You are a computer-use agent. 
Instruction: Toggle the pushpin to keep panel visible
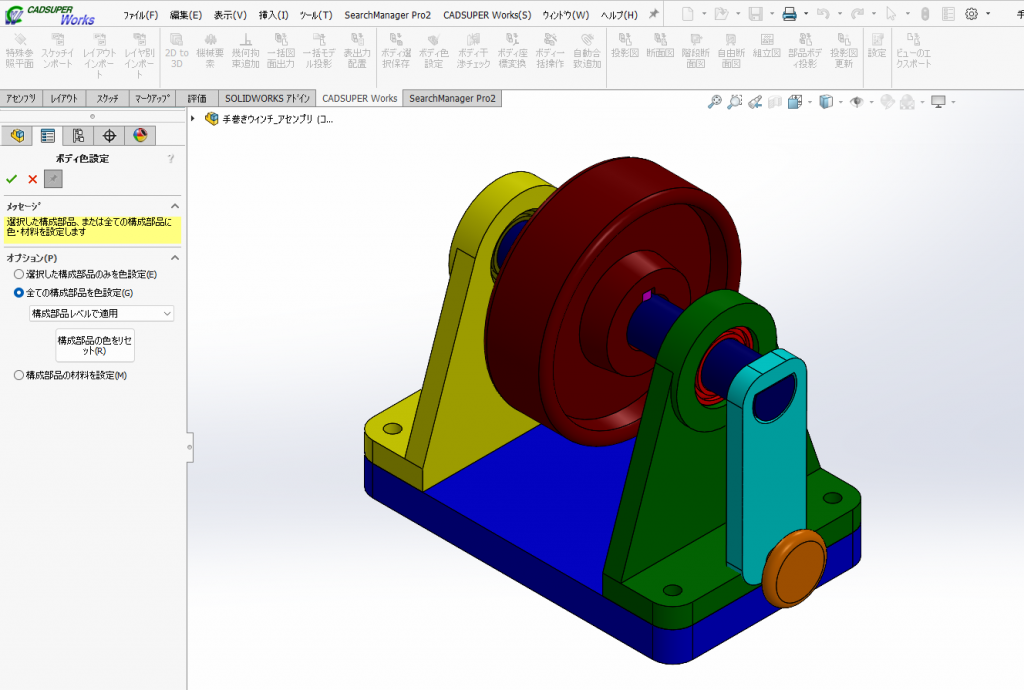coord(53,179)
